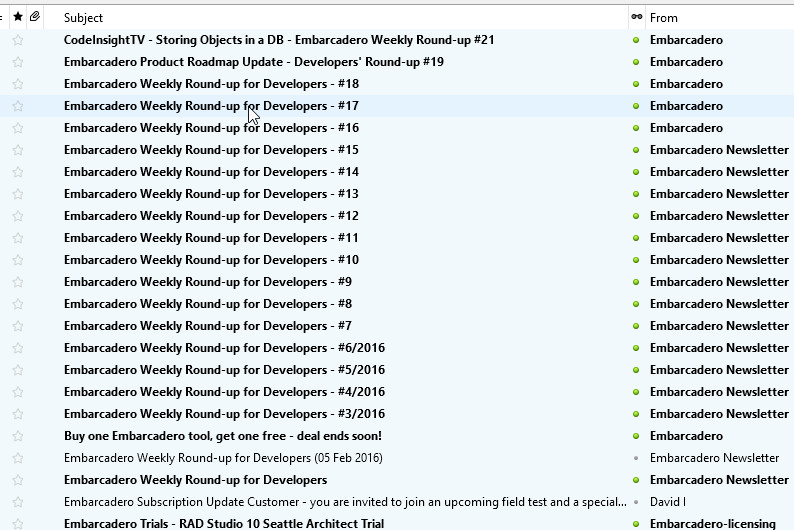Star the Weekly Round-up #17 message
The height and width of the screenshot is (530, 794).
point(18,106)
